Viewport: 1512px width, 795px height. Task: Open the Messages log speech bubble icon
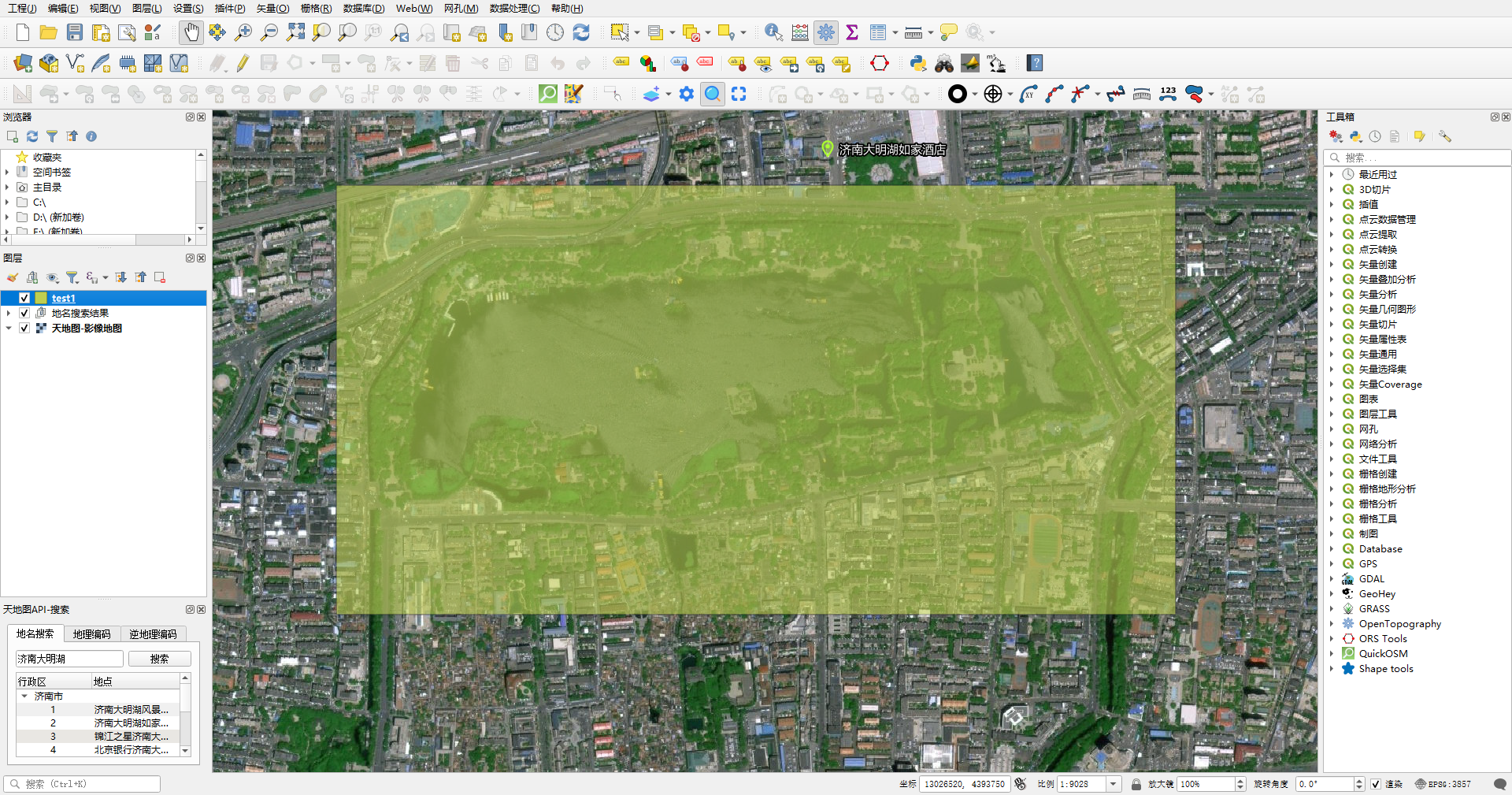pyautogui.click(x=1500, y=784)
